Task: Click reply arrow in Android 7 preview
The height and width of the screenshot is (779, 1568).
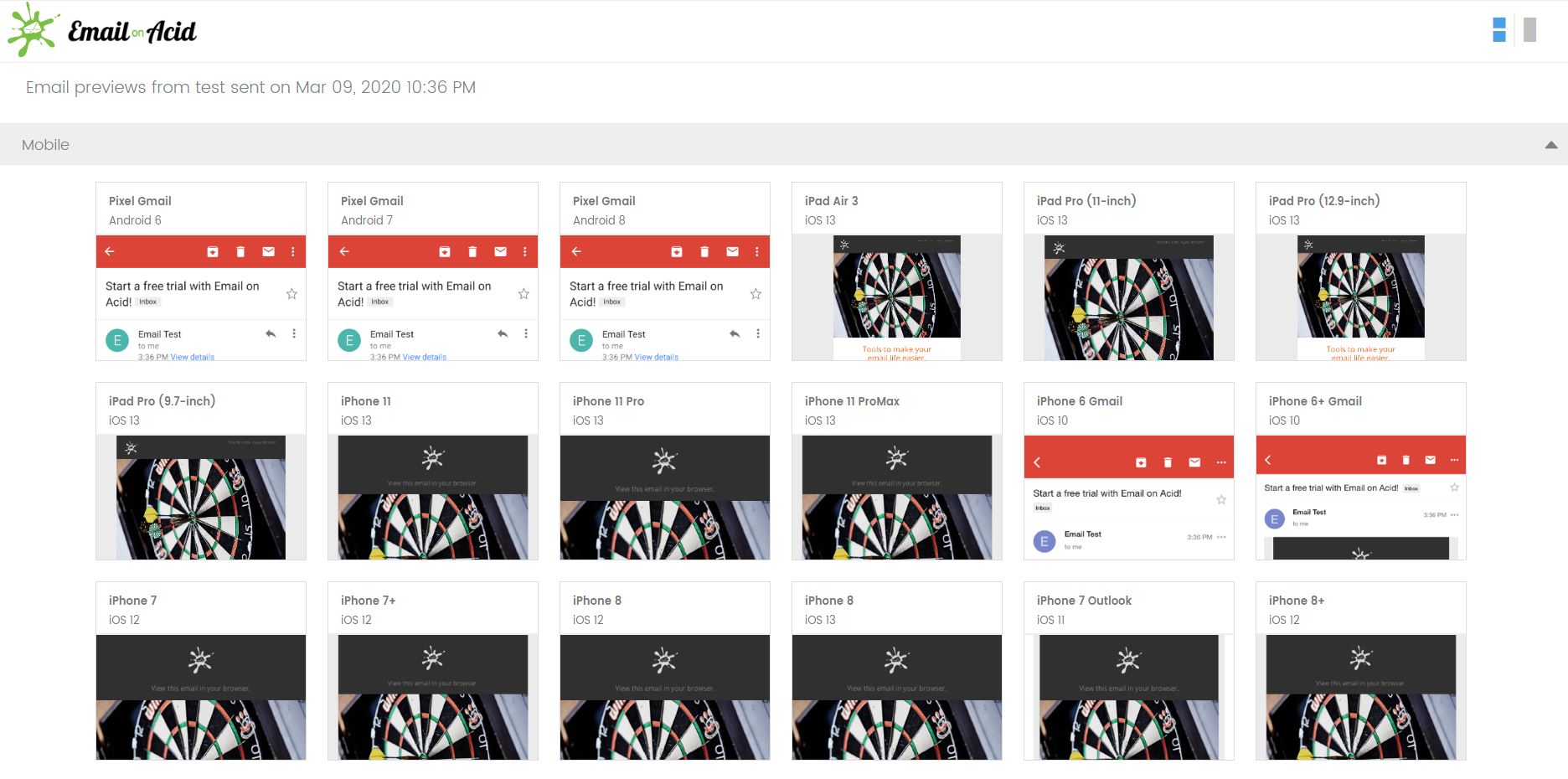Action: tap(503, 333)
